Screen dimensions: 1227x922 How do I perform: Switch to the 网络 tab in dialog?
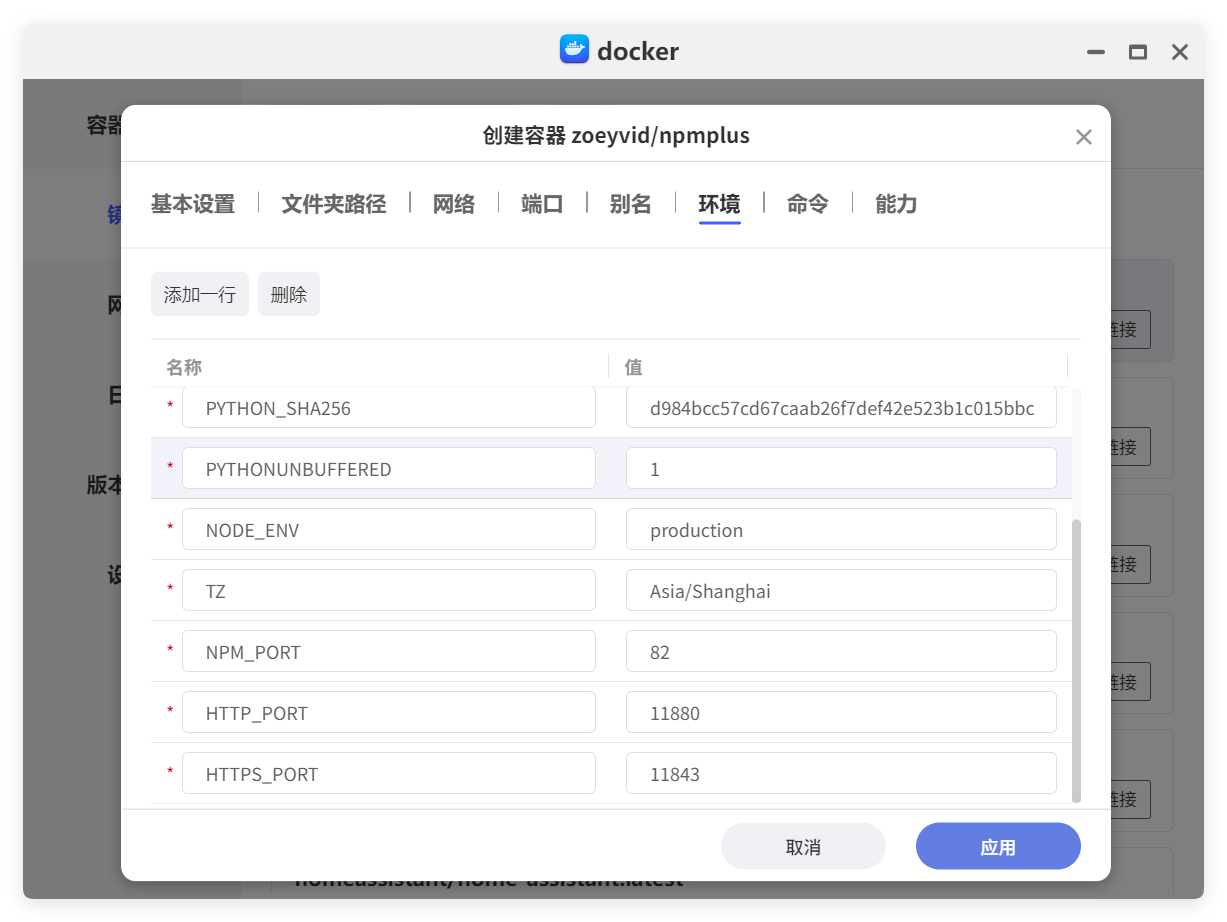pos(453,203)
